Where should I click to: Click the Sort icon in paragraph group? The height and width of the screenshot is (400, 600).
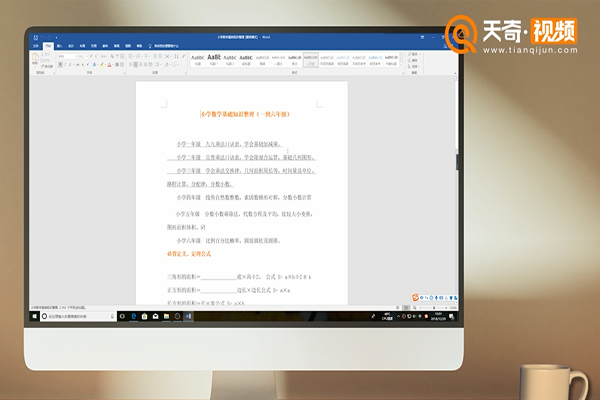point(176,56)
